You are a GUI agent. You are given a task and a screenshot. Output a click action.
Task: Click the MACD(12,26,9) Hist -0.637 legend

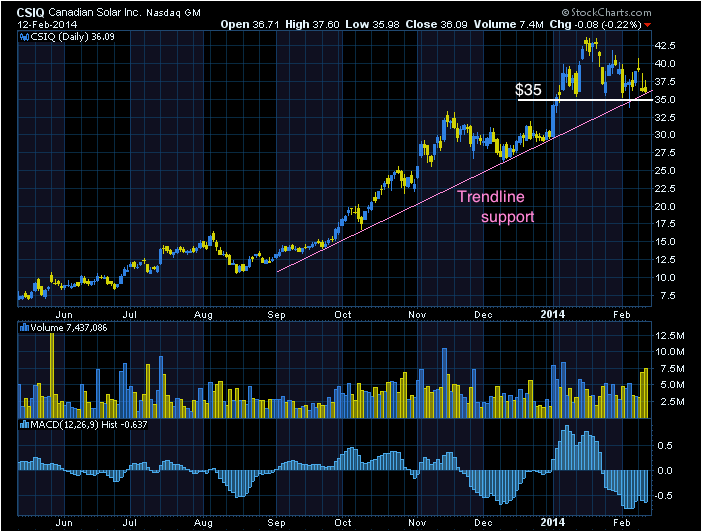(88, 425)
